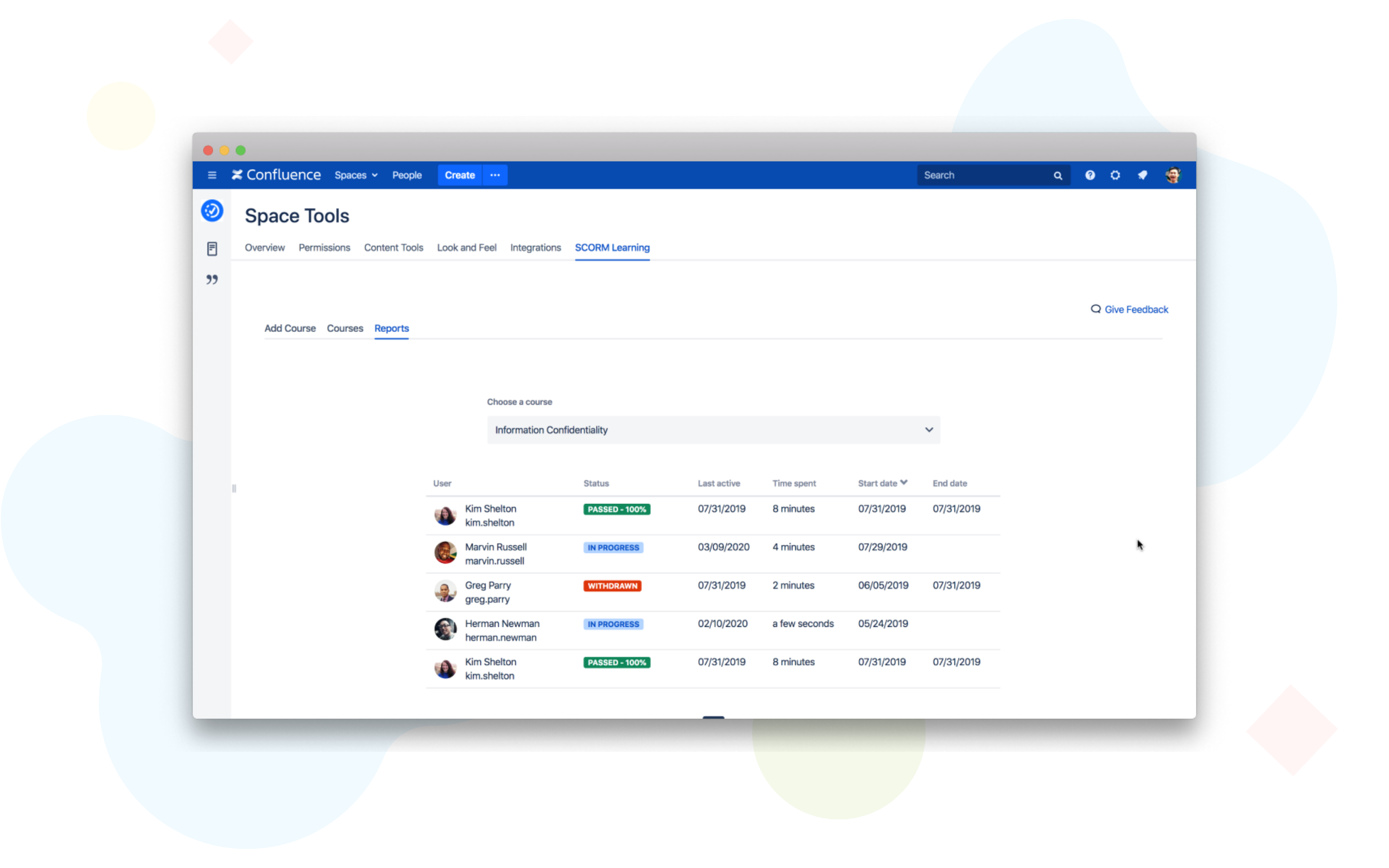Sort by the Start date column arrow

point(903,483)
